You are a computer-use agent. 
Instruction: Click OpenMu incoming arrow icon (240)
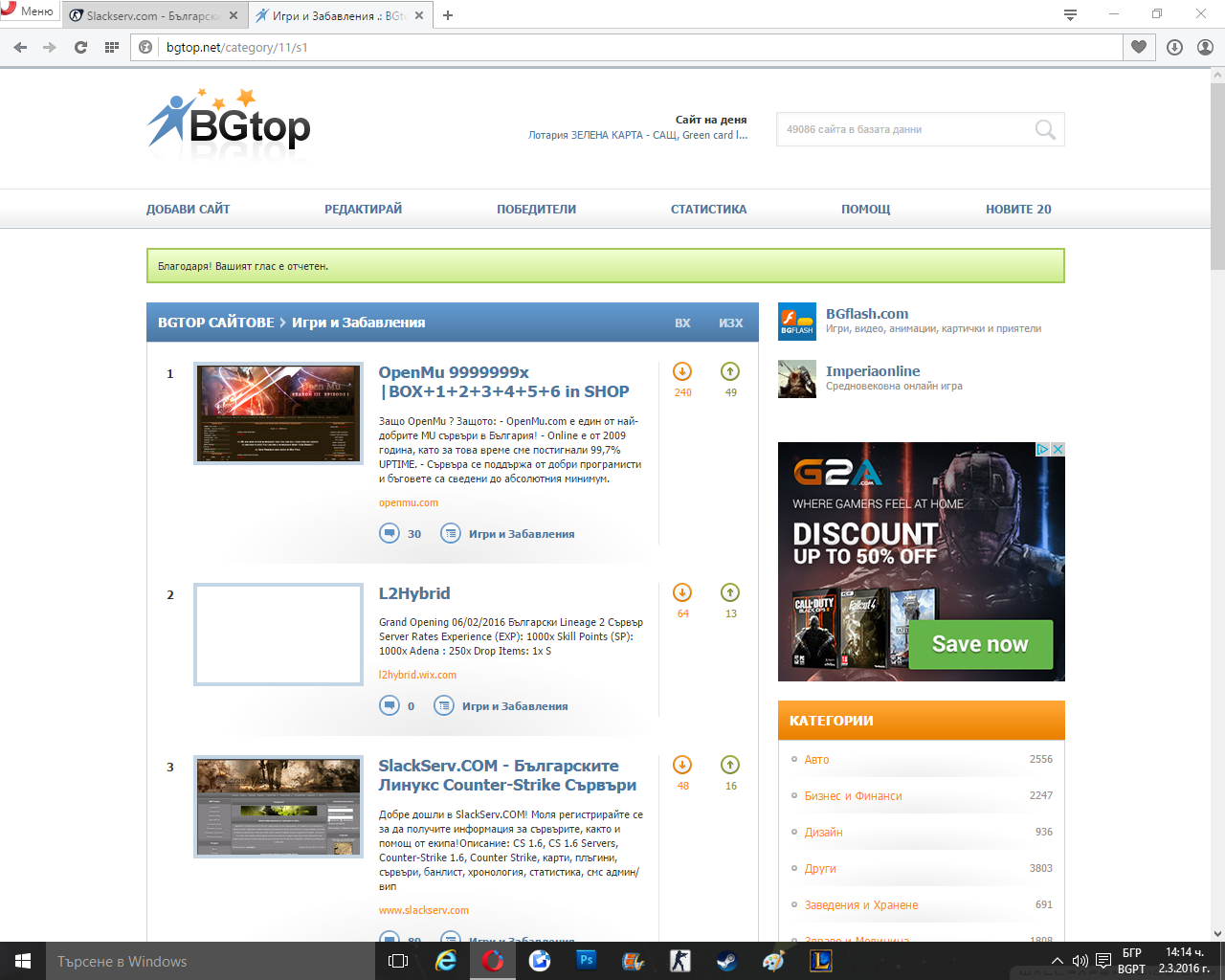[682, 371]
